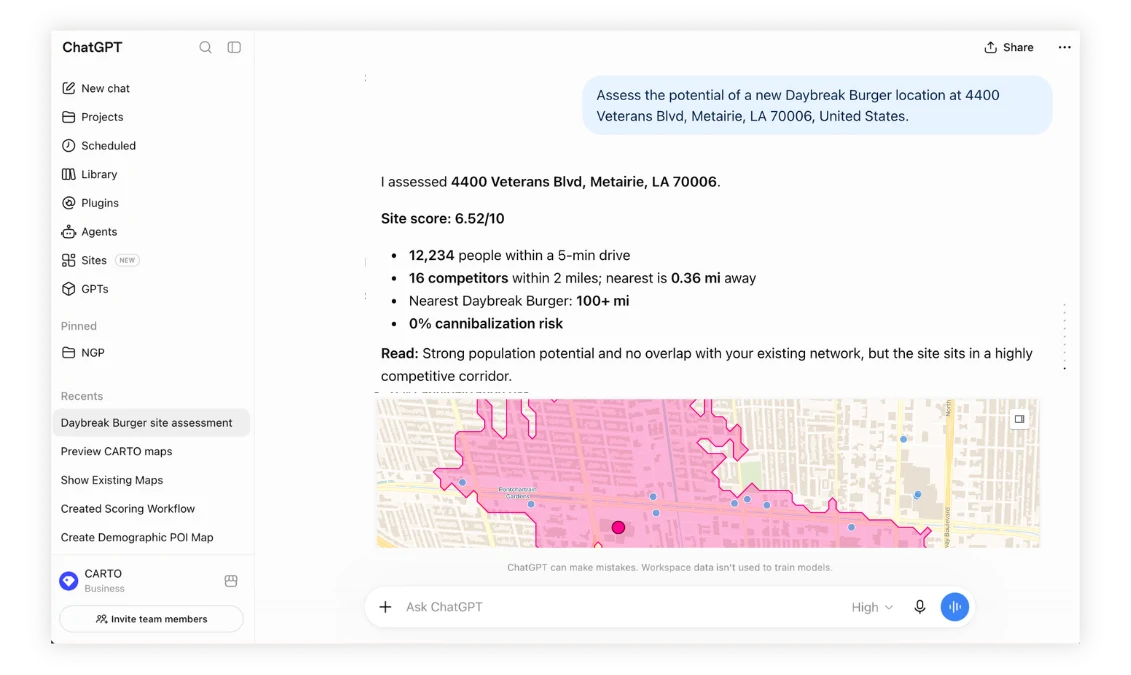Click the Plugins icon

(69, 203)
